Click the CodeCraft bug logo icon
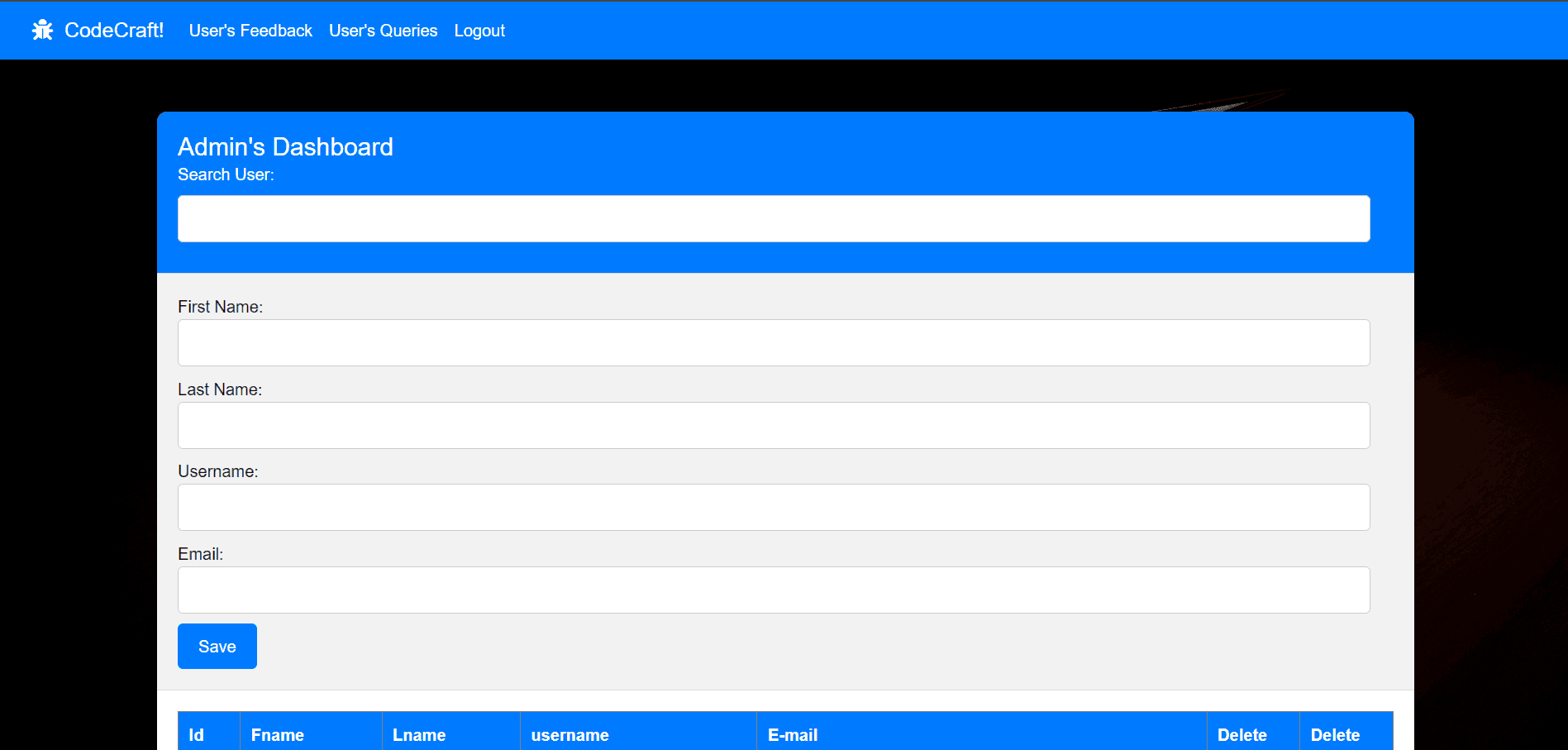The height and width of the screenshot is (750, 1568). 42,31
